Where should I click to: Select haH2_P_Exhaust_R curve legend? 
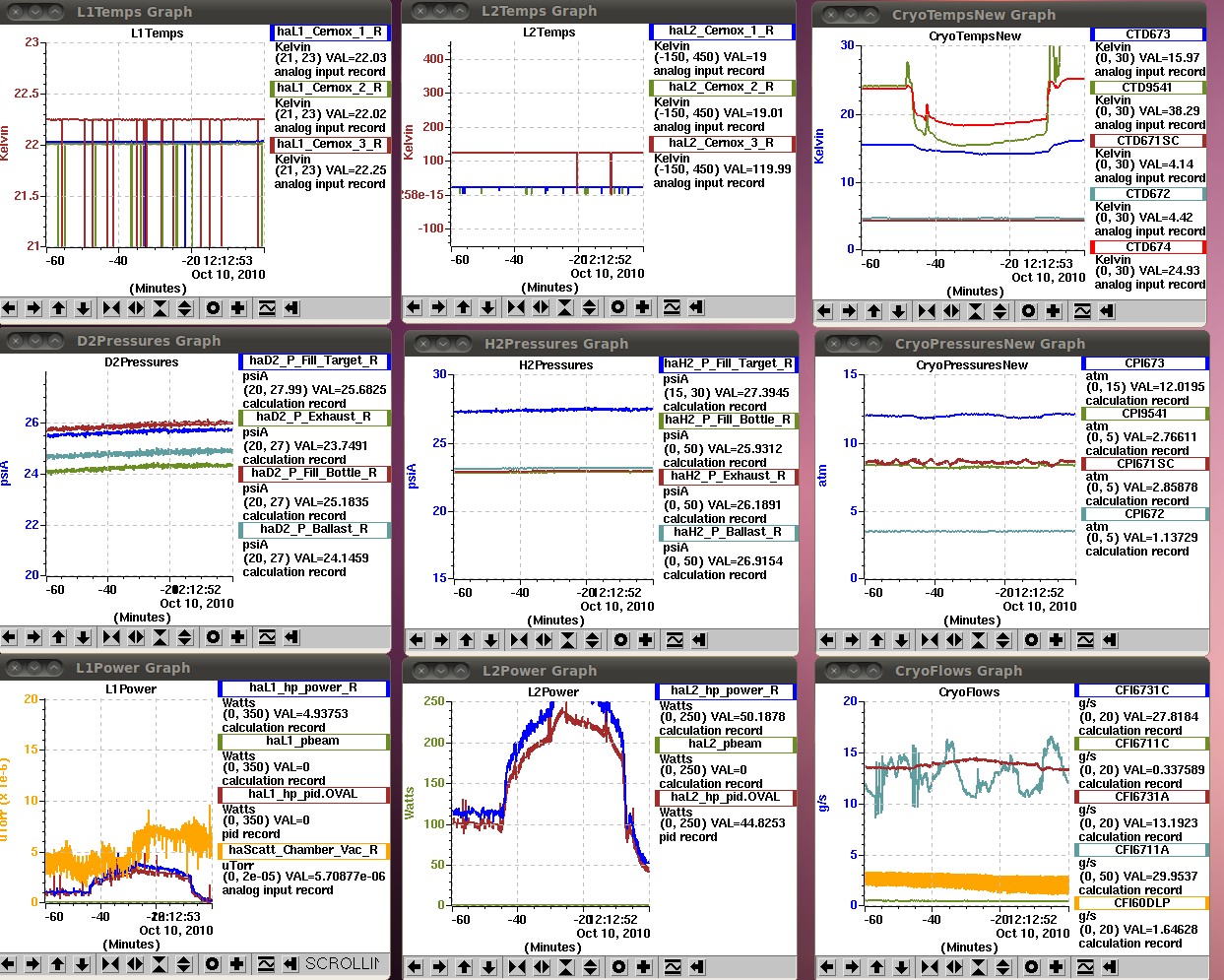[728, 477]
